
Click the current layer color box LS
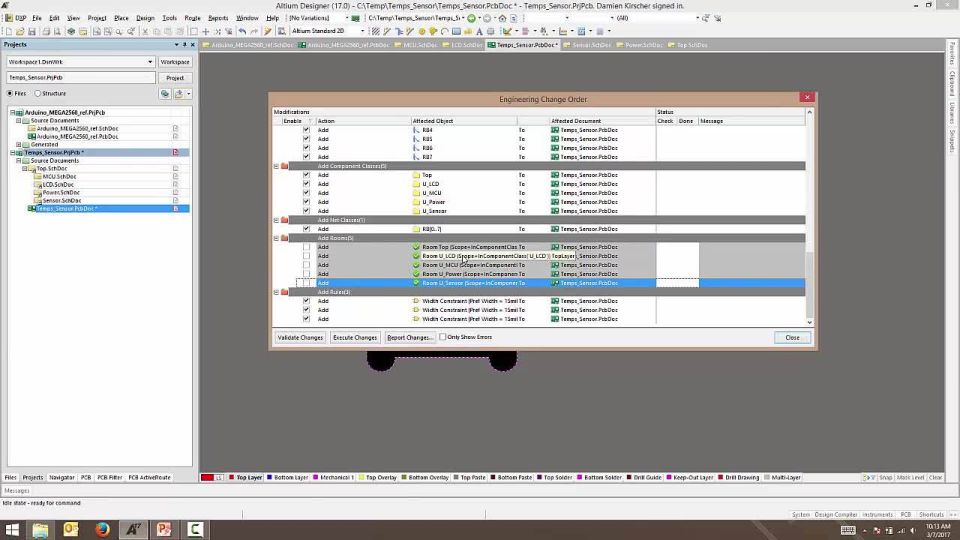tap(212, 478)
